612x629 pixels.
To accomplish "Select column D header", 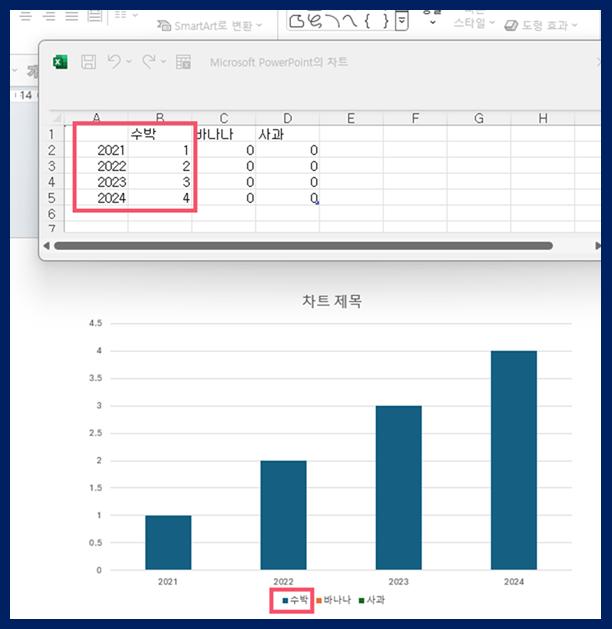I will (x=288, y=118).
